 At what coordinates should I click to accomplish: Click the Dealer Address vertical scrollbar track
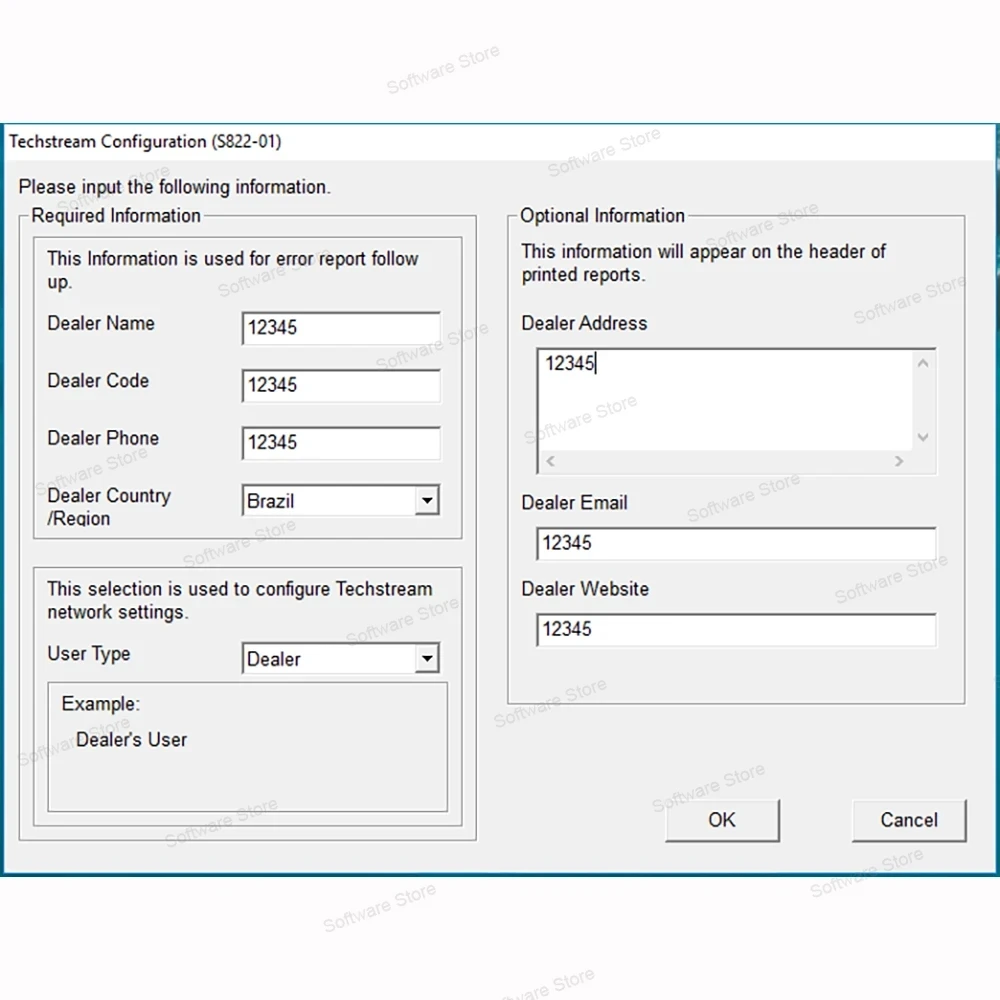coord(923,401)
